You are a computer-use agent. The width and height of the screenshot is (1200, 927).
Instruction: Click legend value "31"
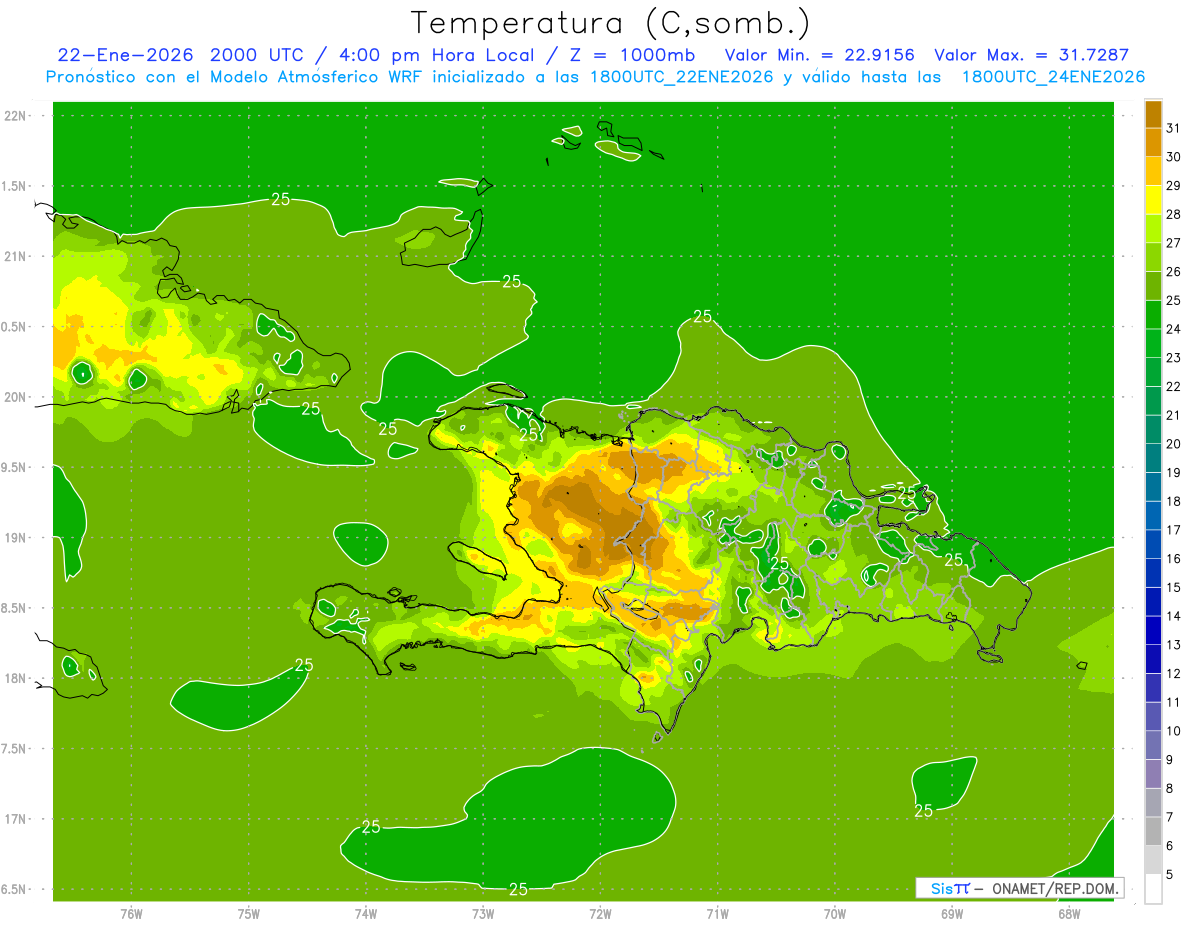(1174, 128)
